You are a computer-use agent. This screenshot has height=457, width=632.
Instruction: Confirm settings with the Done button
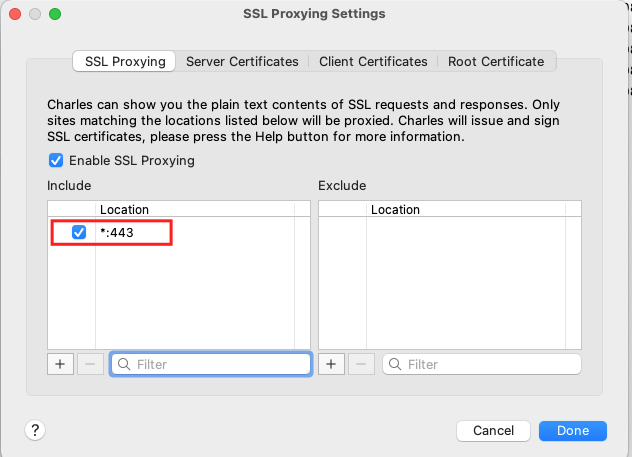click(x=573, y=431)
